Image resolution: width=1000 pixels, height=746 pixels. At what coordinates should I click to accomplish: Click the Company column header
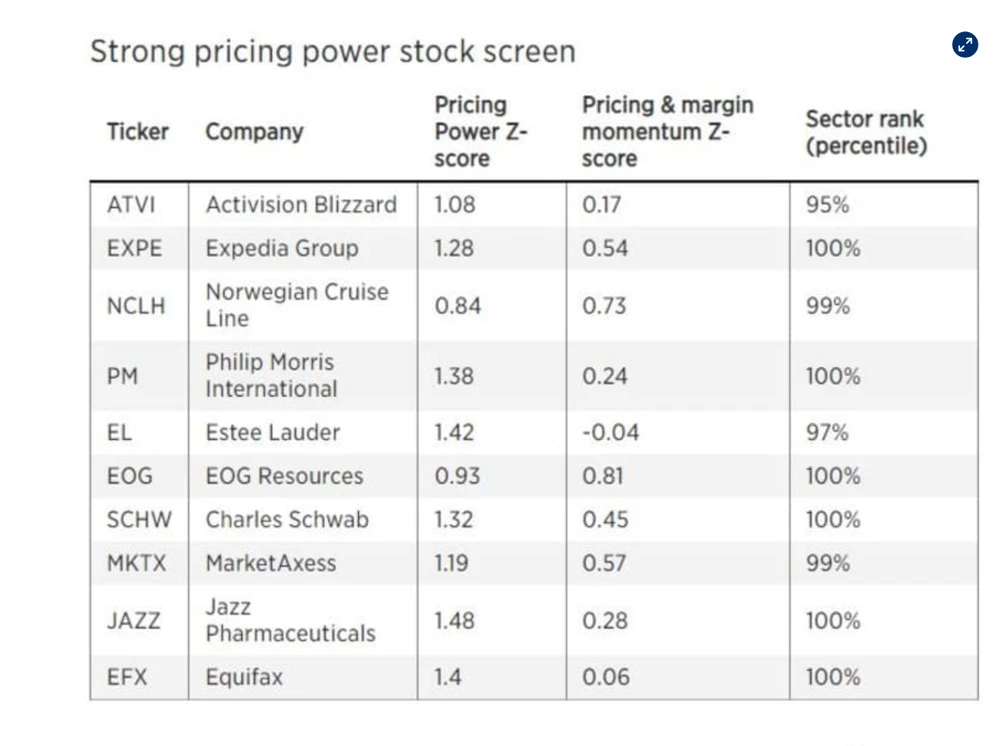[x=254, y=132]
